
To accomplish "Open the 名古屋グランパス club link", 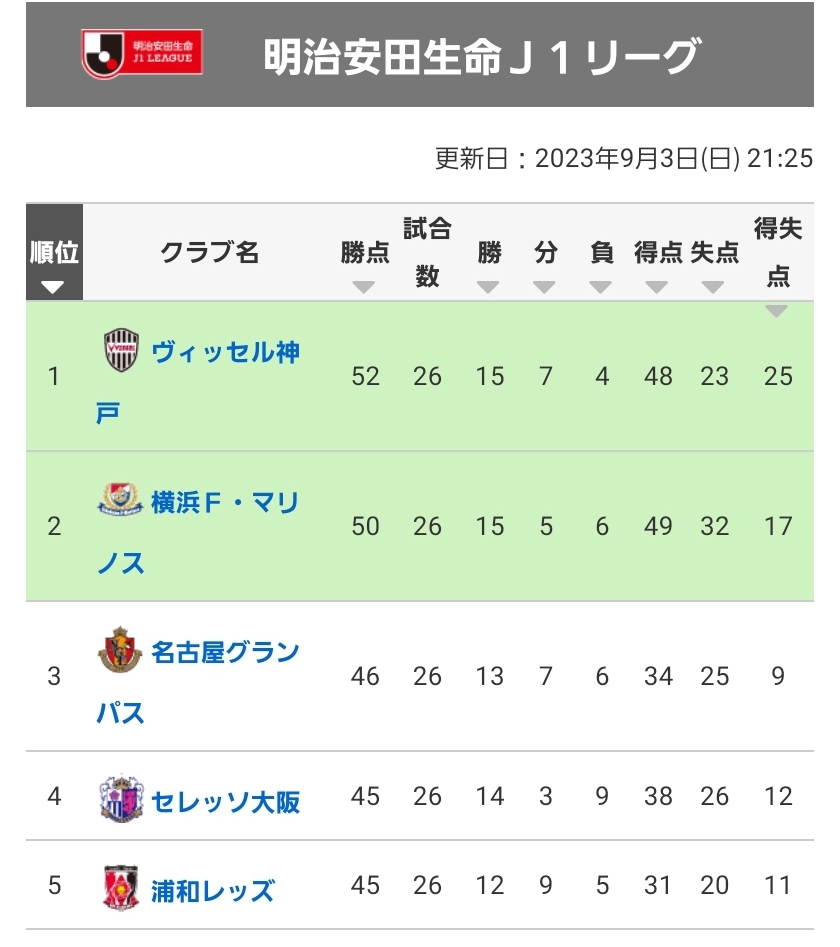I will click(x=225, y=652).
